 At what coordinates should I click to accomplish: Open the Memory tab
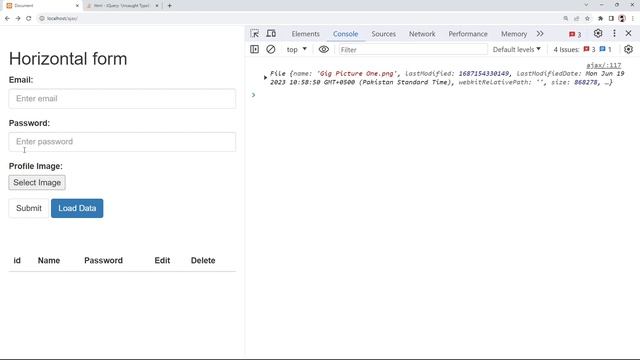click(x=514, y=34)
